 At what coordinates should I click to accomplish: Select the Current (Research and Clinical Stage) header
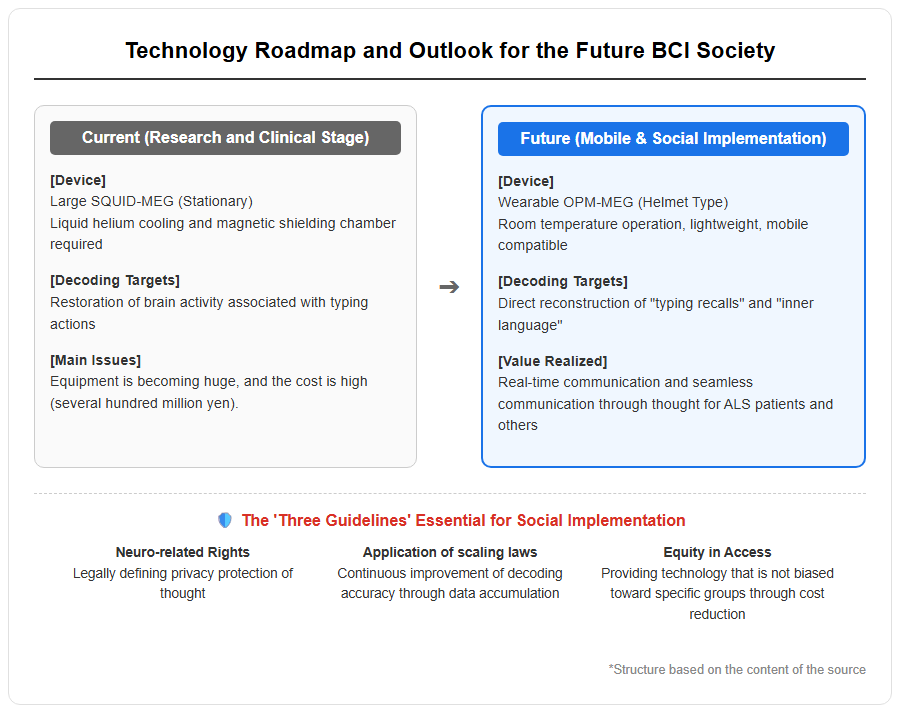pyautogui.click(x=225, y=138)
